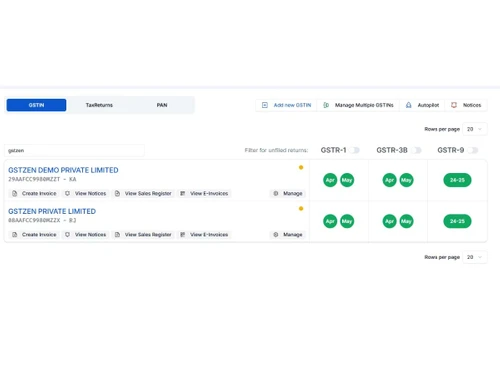The image size is (500, 375).
Task: Open top Rows per page dropdown
Action: 475,129
